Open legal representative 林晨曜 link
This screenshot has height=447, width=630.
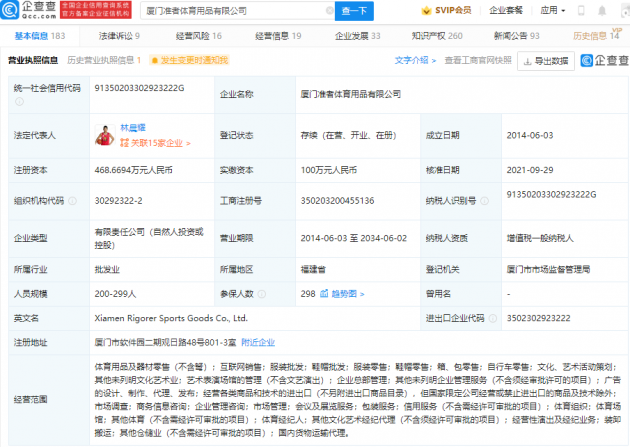pyautogui.click(x=133, y=128)
